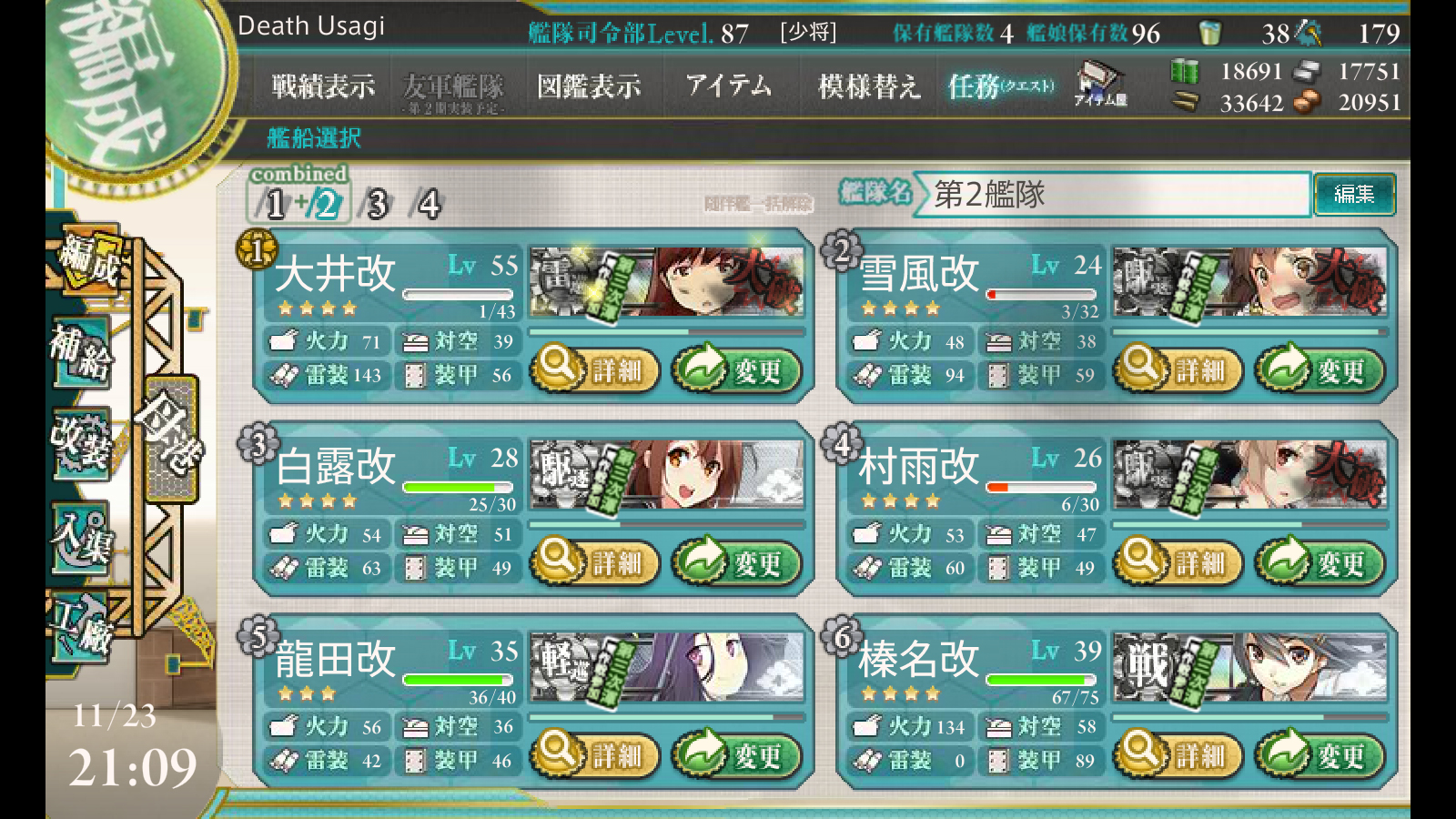
Task: Open the アイテム屋 item shop icon
Action: click(1099, 84)
